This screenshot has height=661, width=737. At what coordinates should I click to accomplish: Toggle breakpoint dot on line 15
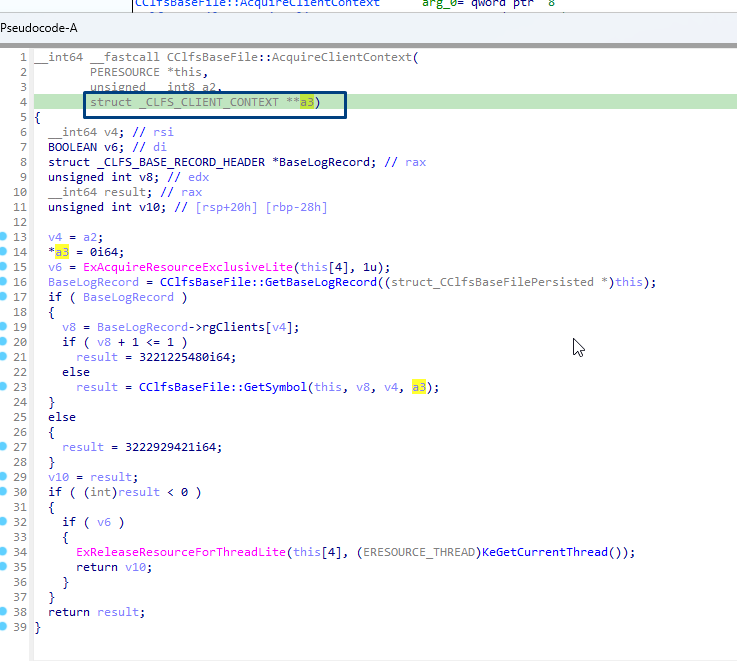coord(3,266)
